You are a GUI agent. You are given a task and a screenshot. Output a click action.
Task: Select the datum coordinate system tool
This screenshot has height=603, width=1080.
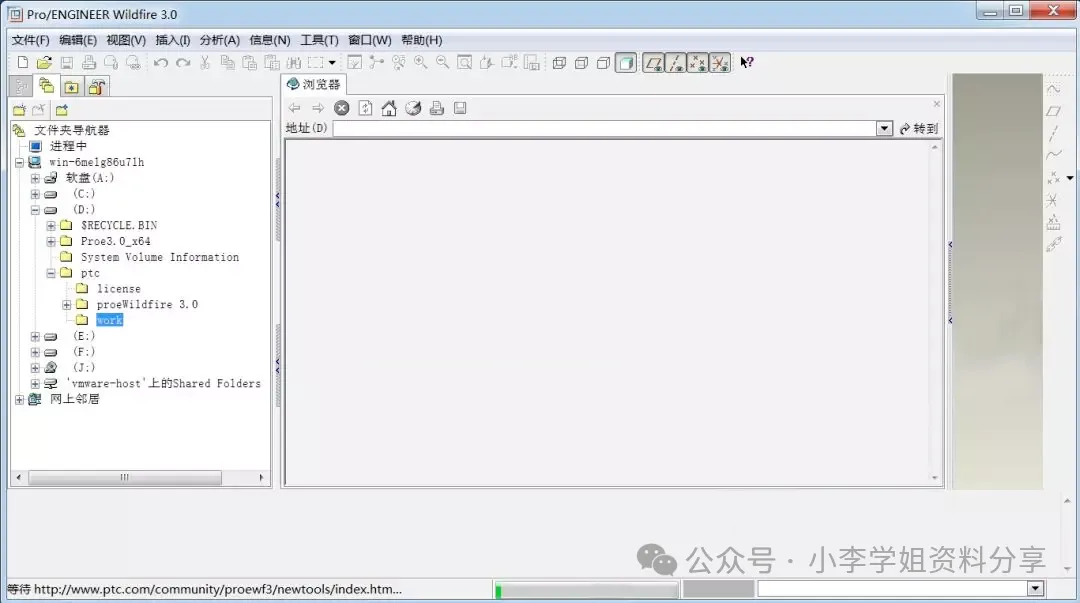(x=1052, y=200)
